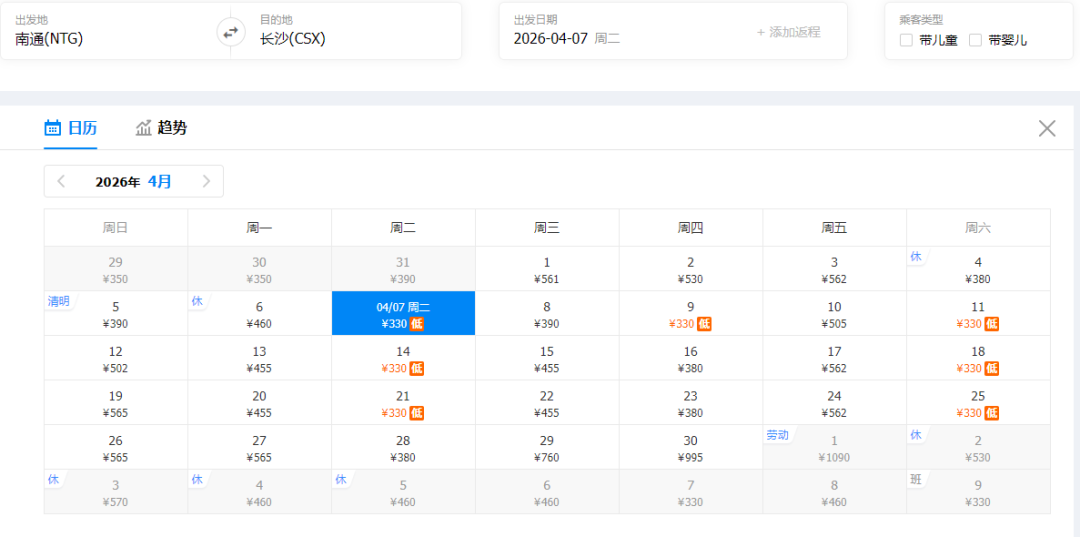Select April 29 priced ¥760
The width and height of the screenshot is (1080, 537).
click(x=547, y=448)
